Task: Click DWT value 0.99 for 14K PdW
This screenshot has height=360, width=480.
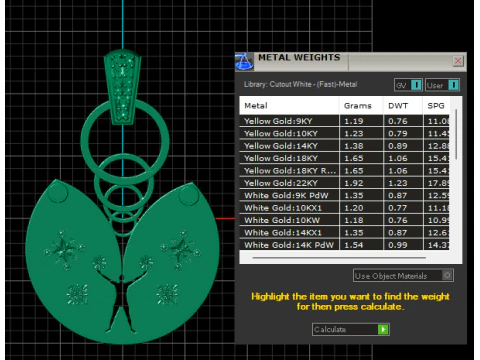Action: coord(398,245)
